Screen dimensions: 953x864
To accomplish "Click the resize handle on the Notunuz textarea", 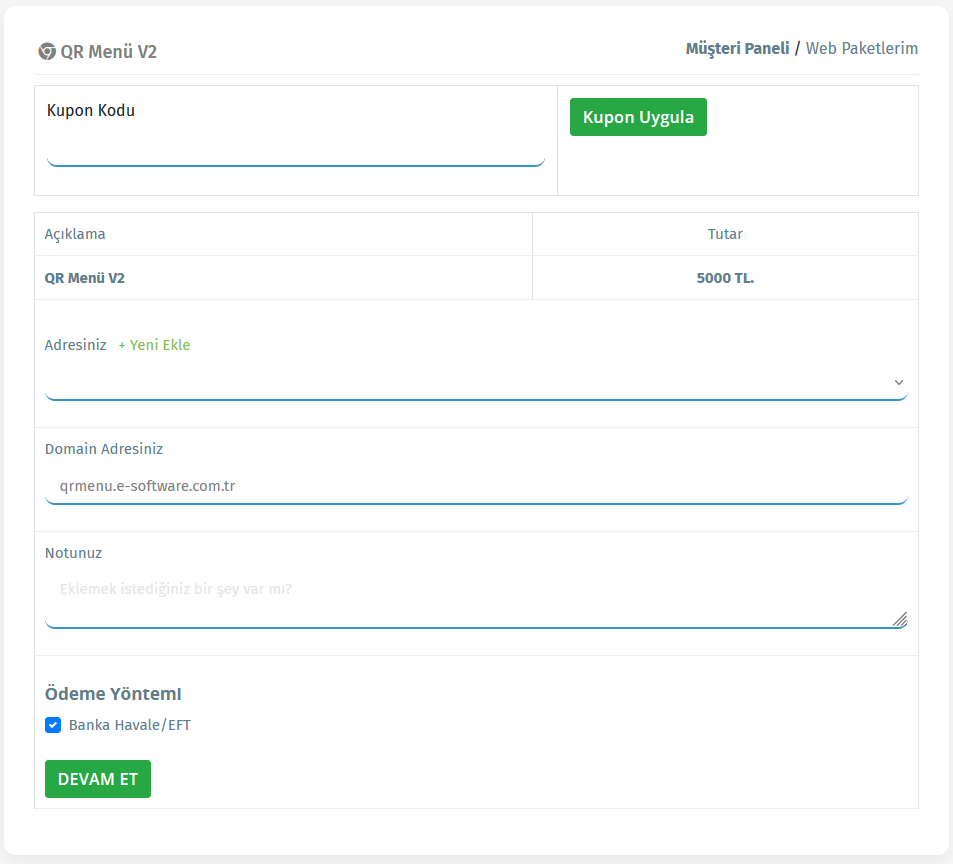I will 899,619.
